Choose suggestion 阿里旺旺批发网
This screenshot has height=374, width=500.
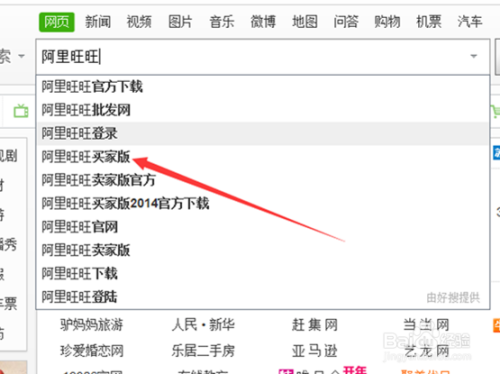tap(263, 110)
